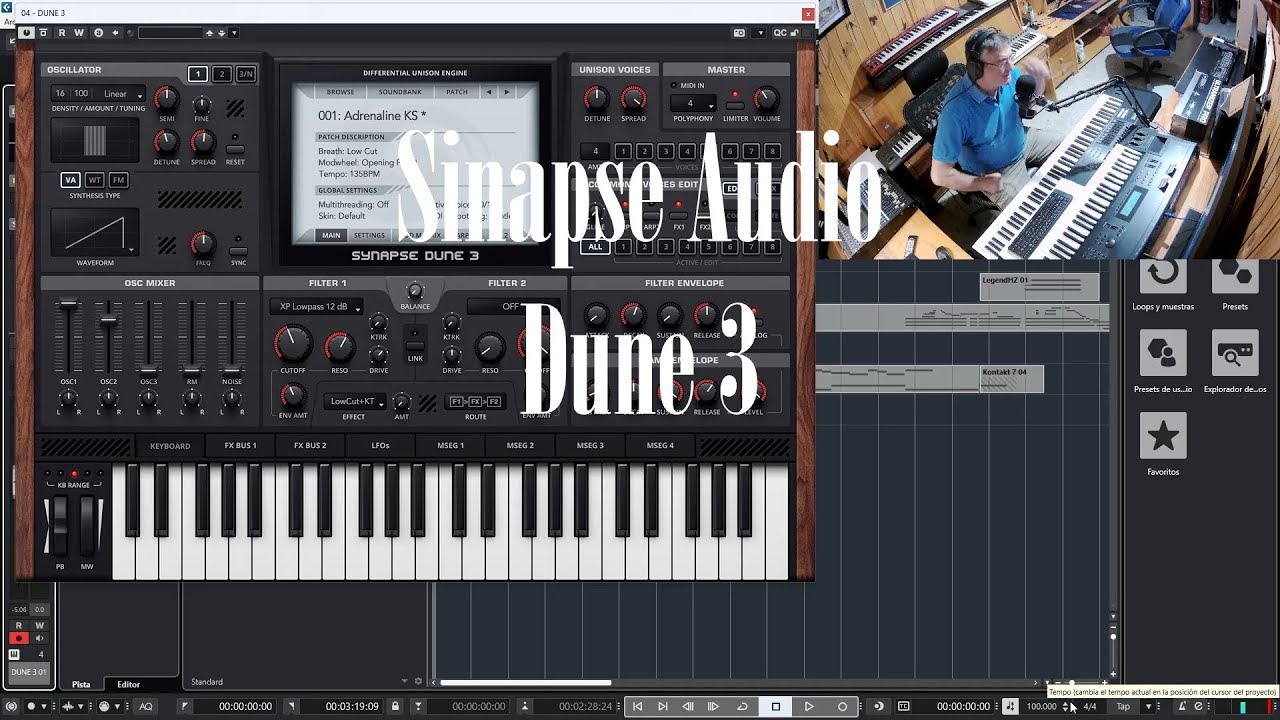Open the PATCH menu in display
The height and width of the screenshot is (720, 1280).
pyautogui.click(x=457, y=92)
